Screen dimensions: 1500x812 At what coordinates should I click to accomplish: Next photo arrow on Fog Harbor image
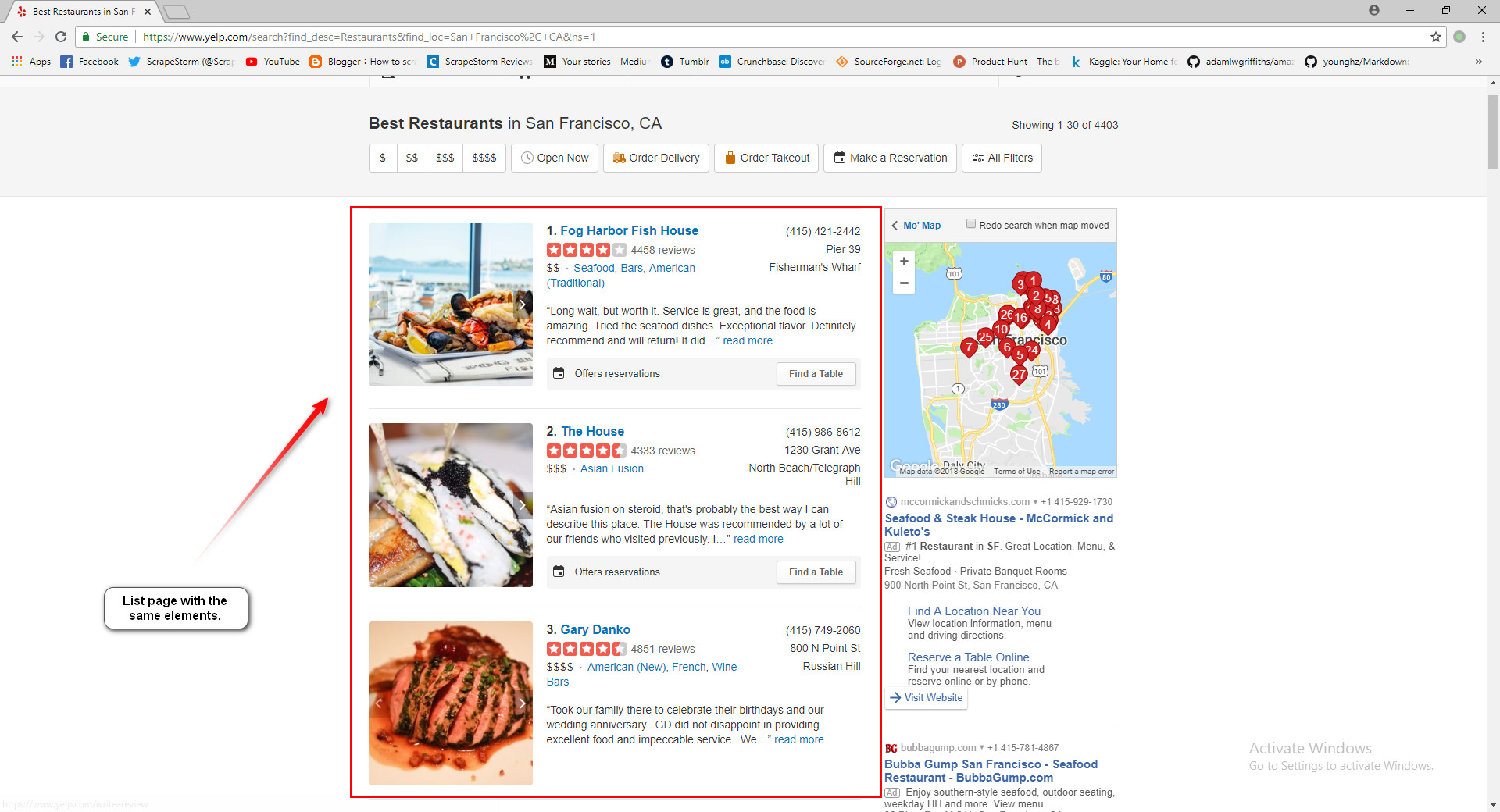pos(522,304)
